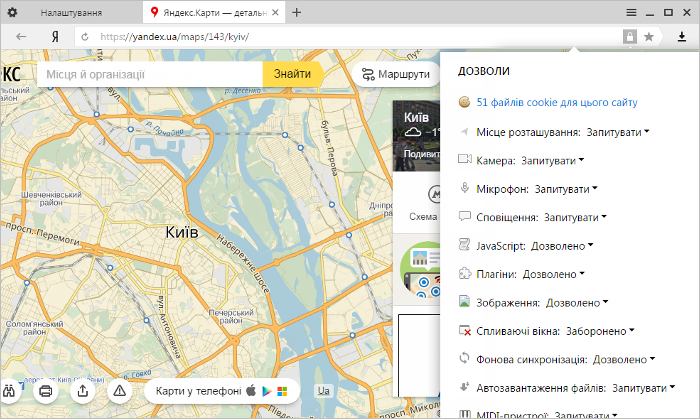This screenshot has height=419, width=700.
Task: Open Камера permission dropdown
Action: coord(553,161)
